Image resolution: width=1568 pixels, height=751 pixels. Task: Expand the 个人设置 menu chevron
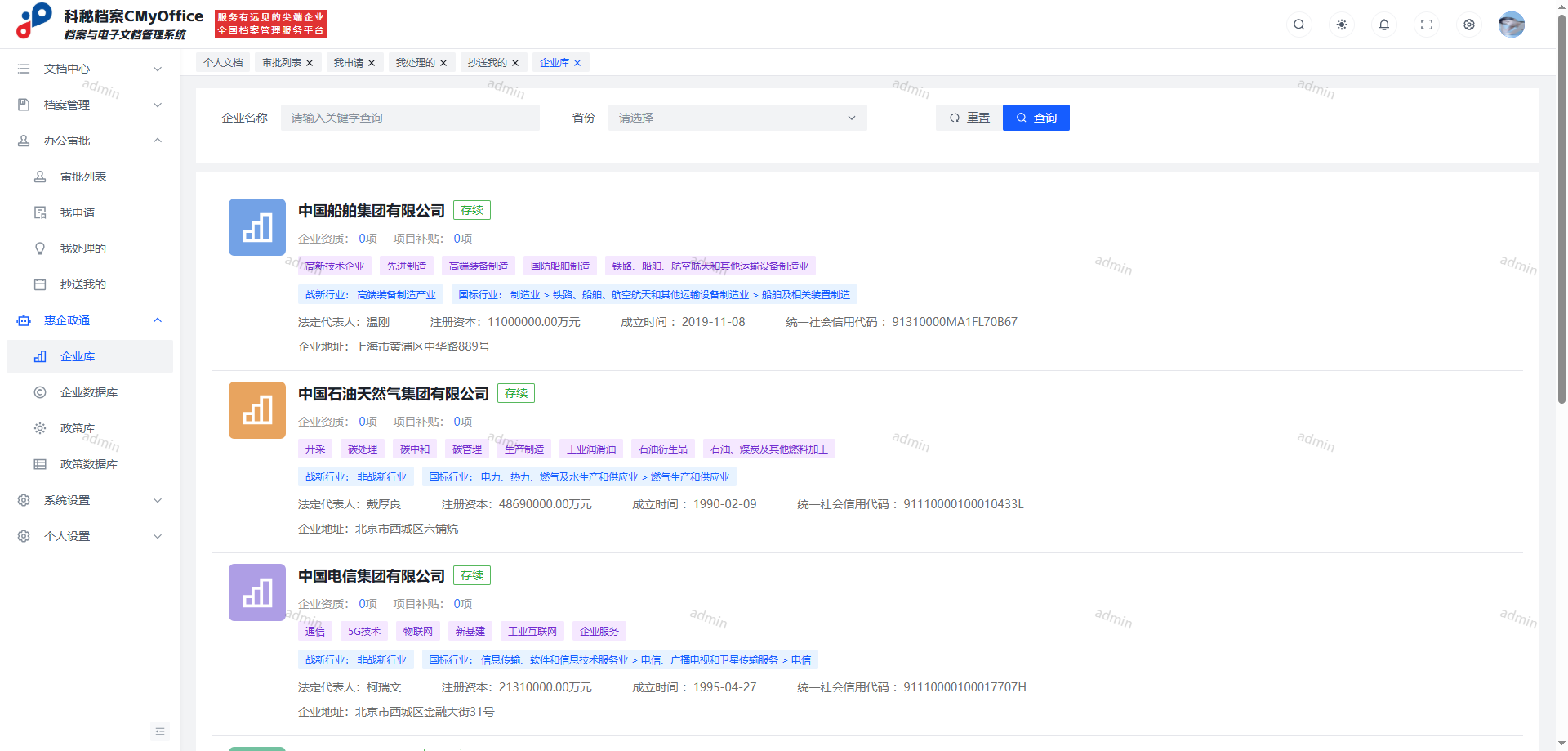pyautogui.click(x=158, y=536)
